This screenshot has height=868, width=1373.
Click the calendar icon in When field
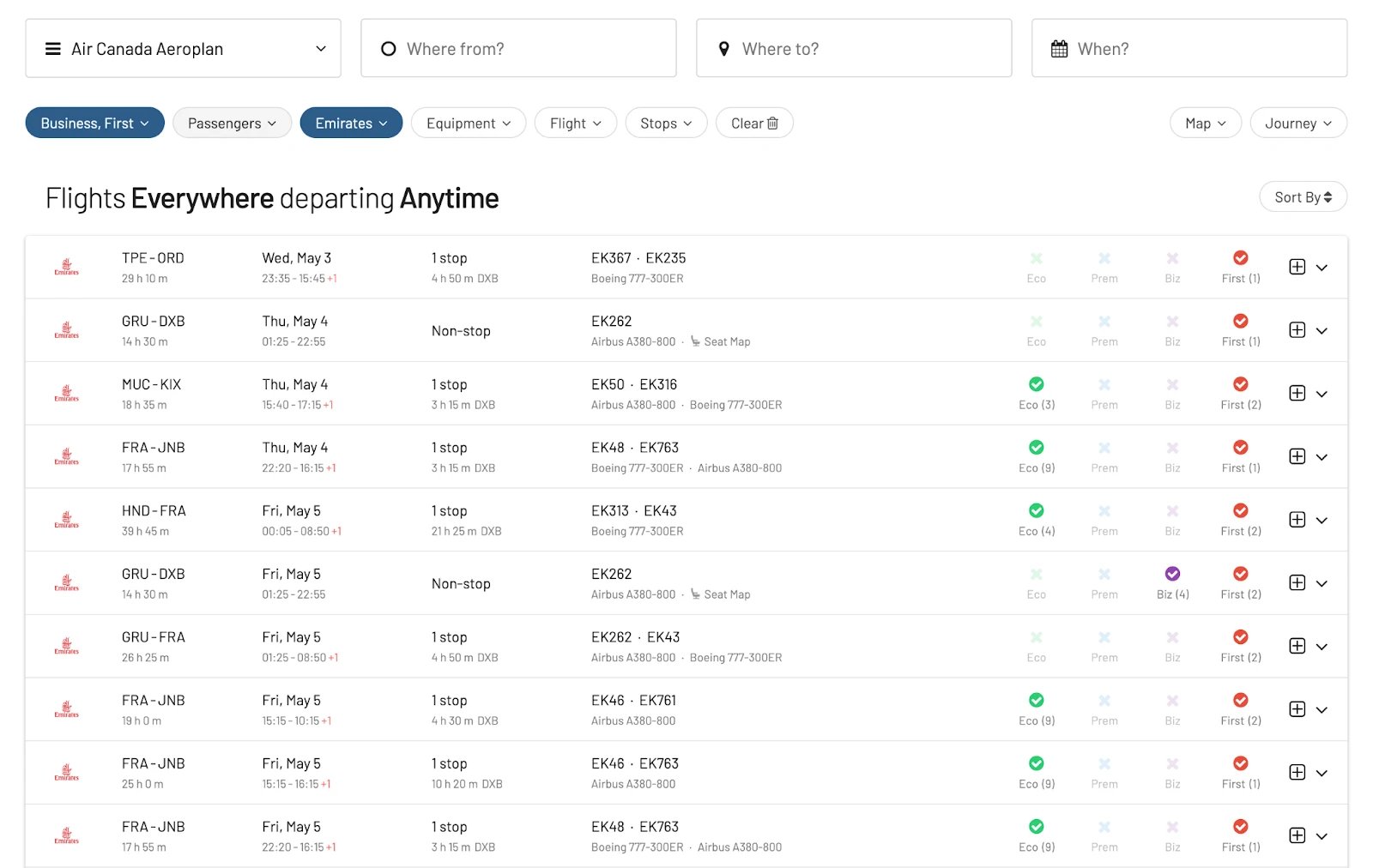[1060, 49]
